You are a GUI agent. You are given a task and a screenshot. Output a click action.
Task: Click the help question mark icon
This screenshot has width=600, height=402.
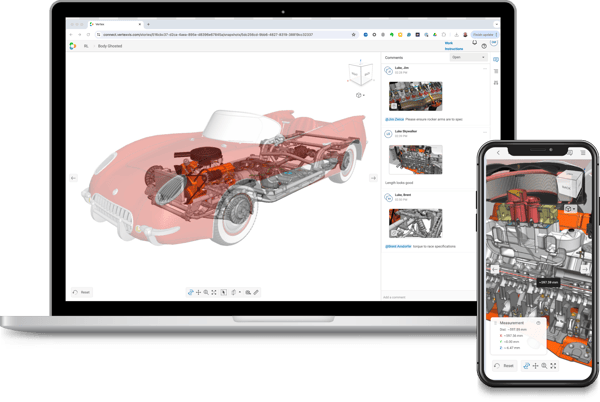pos(484,46)
